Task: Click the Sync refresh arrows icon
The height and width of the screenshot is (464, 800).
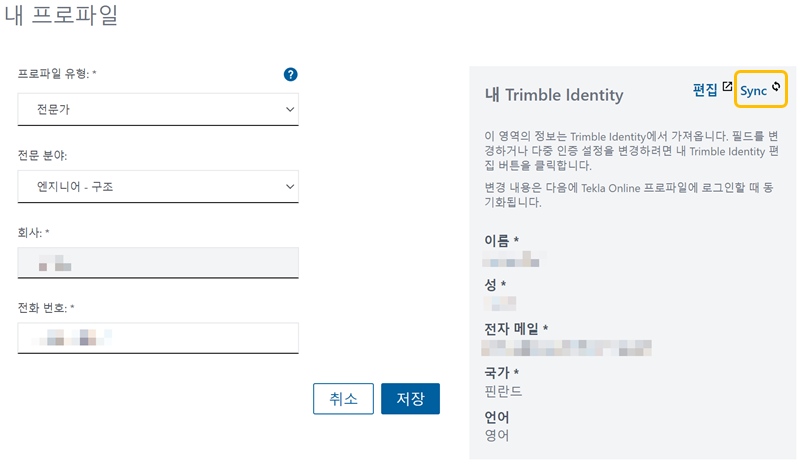Action: [x=776, y=89]
